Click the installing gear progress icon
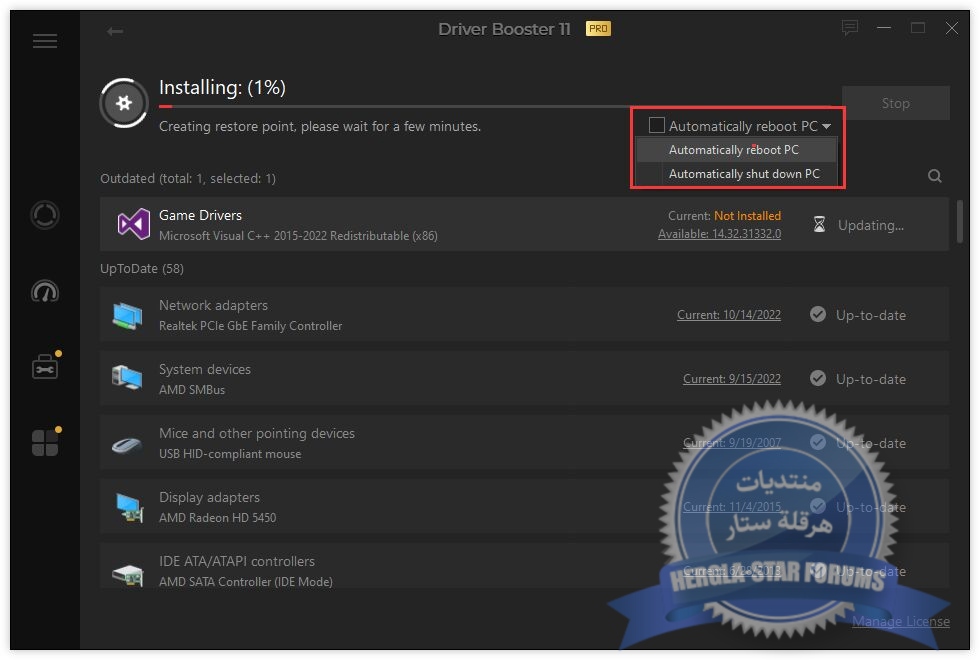 tap(124, 103)
